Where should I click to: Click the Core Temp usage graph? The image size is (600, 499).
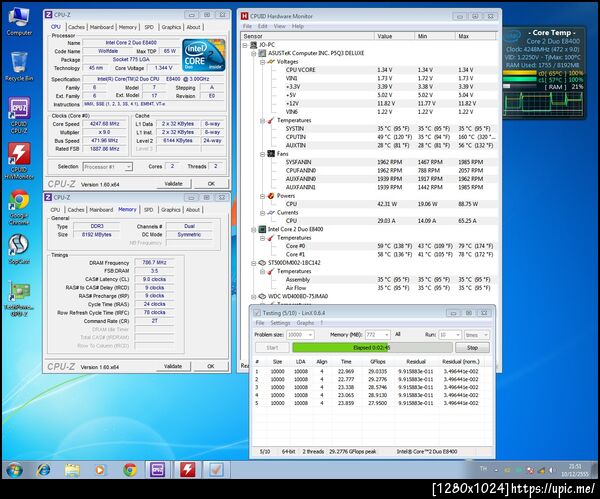[x=543, y=103]
